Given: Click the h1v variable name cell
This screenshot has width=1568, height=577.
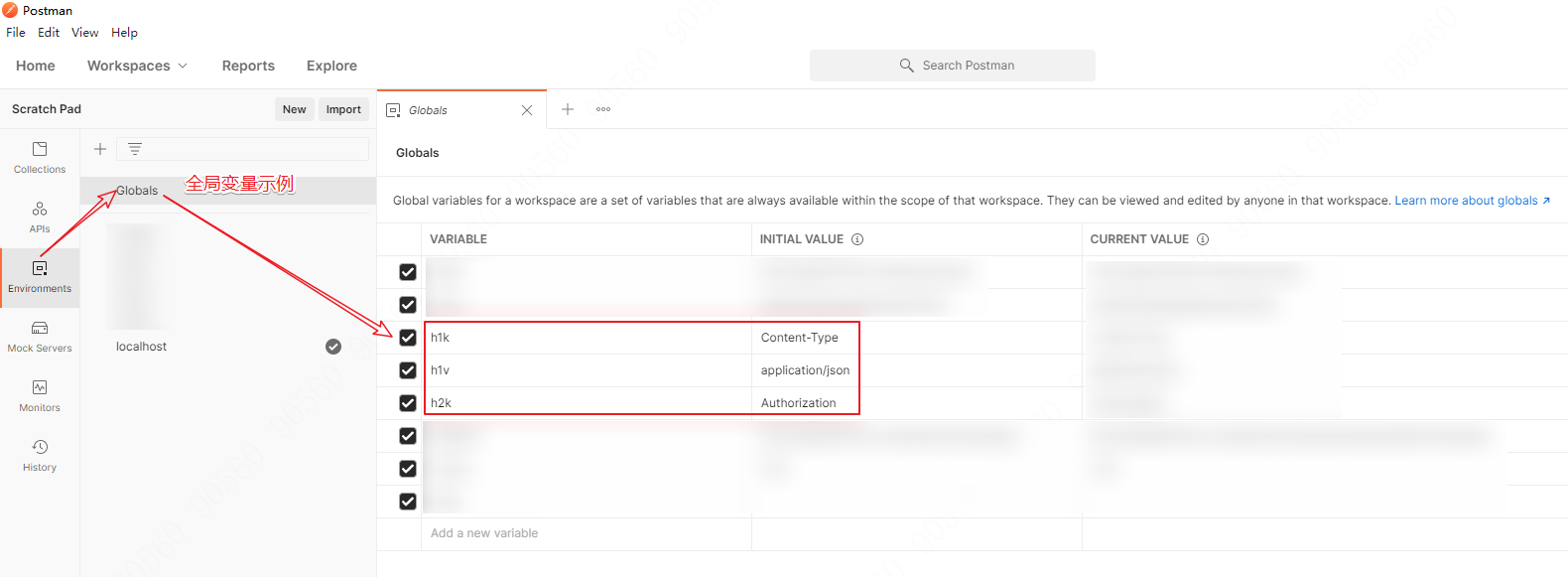Looking at the screenshot, I should tap(587, 370).
